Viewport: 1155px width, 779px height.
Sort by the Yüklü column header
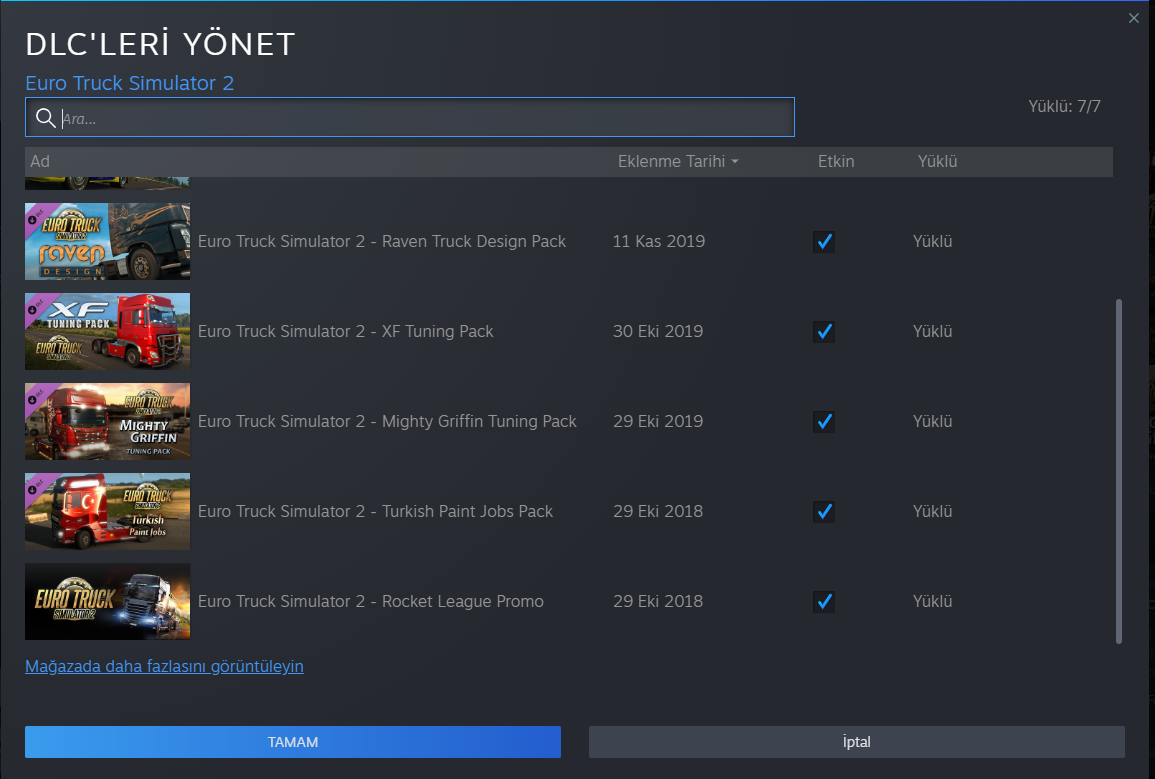937,161
